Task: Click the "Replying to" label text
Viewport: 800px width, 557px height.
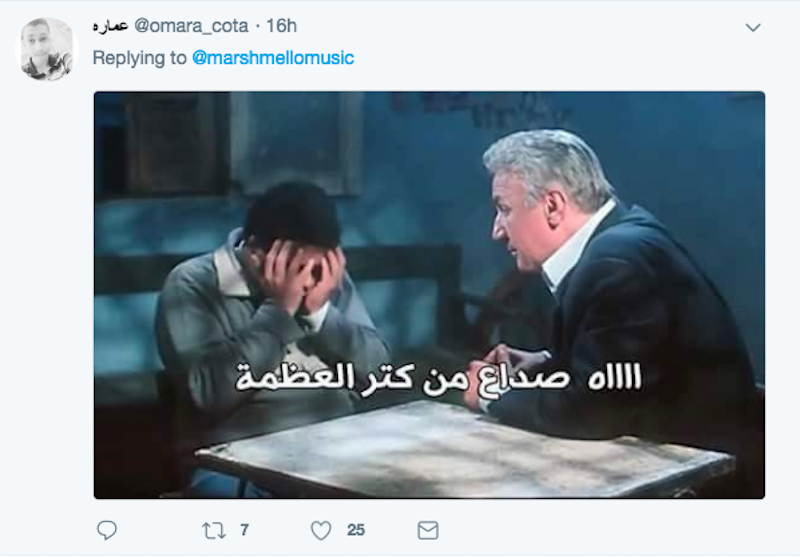Action: [139, 58]
